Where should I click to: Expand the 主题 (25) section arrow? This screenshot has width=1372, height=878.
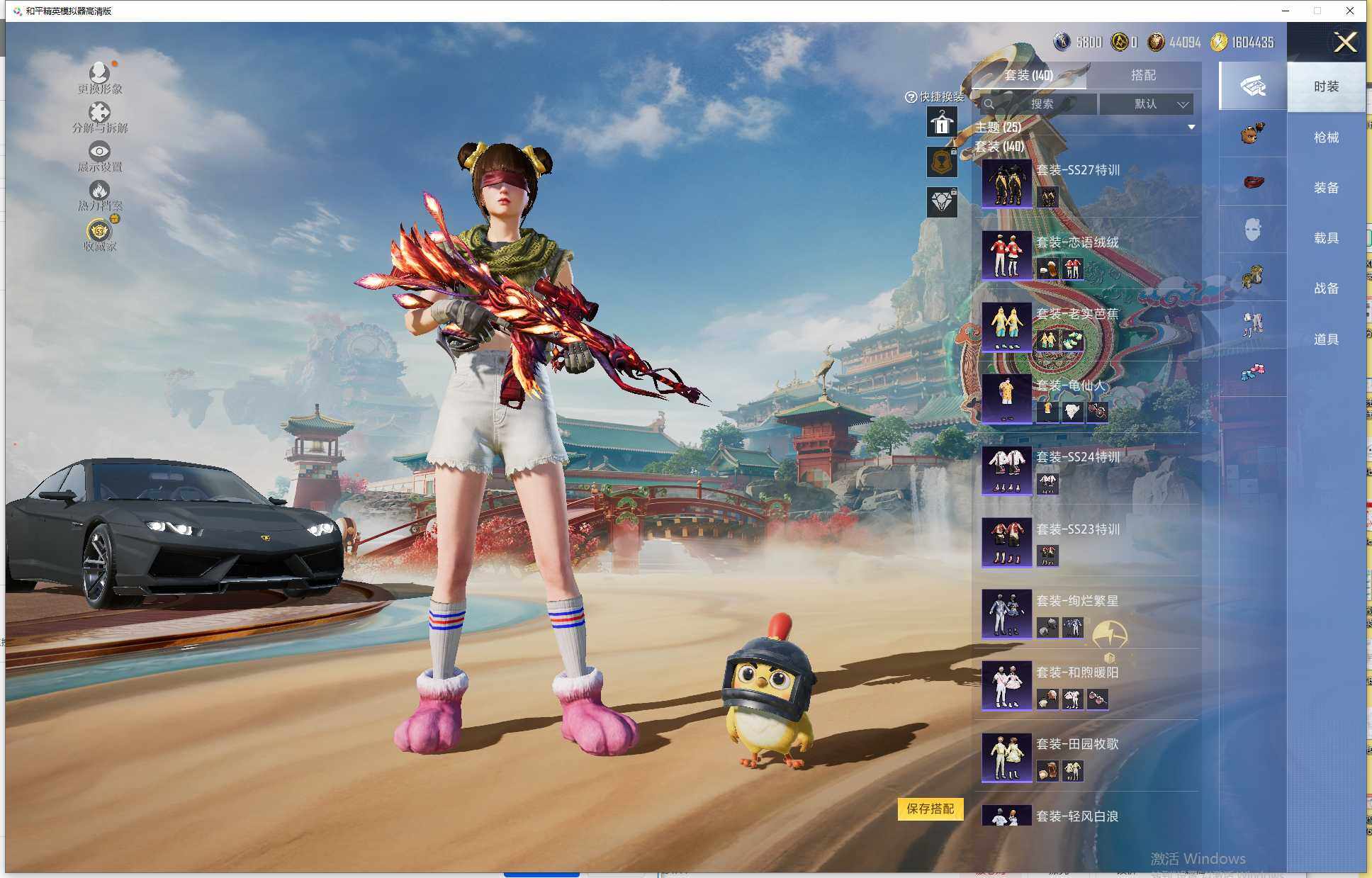(1191, 128)
